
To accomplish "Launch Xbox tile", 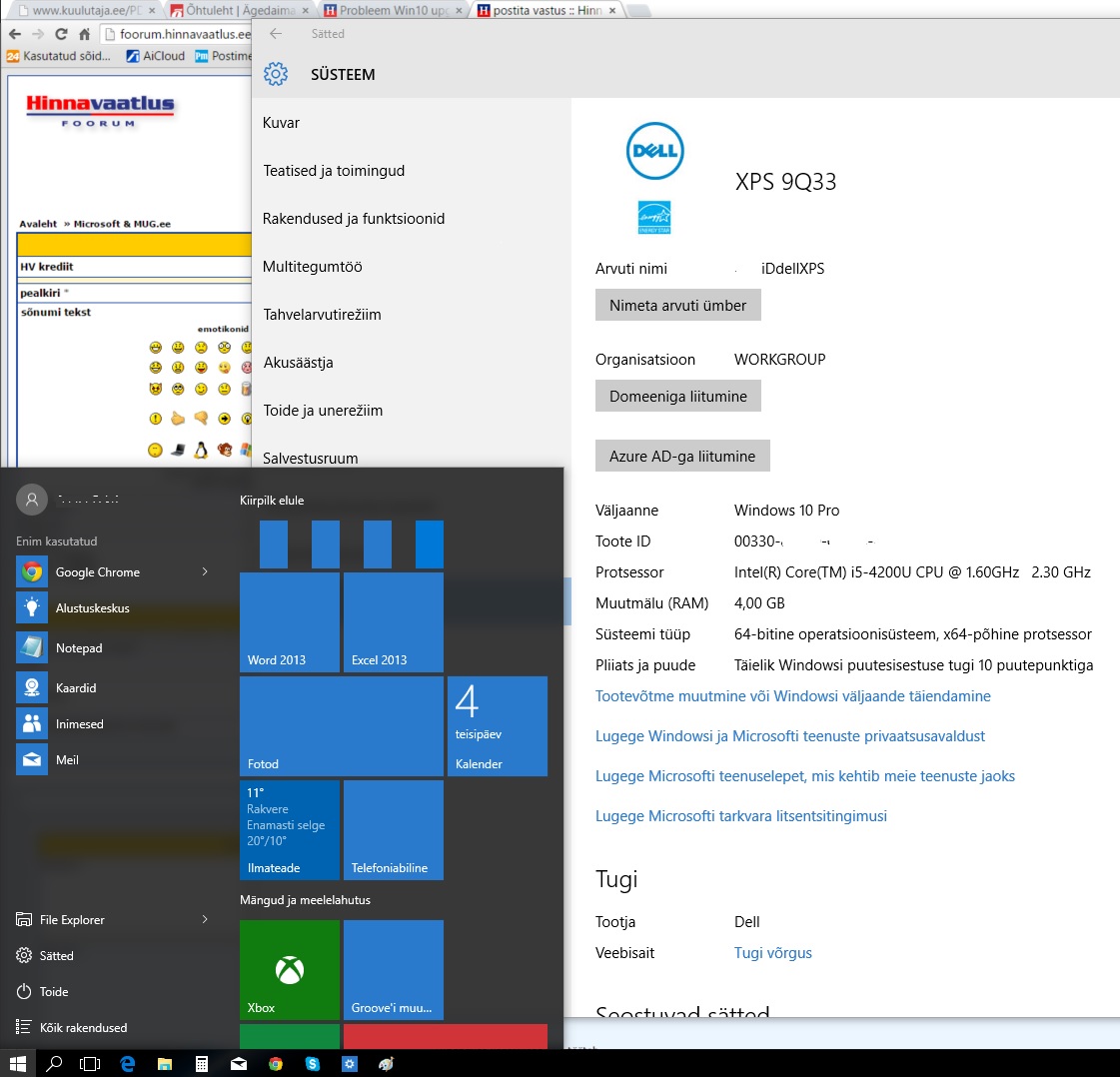I will [x=290, y=970].
